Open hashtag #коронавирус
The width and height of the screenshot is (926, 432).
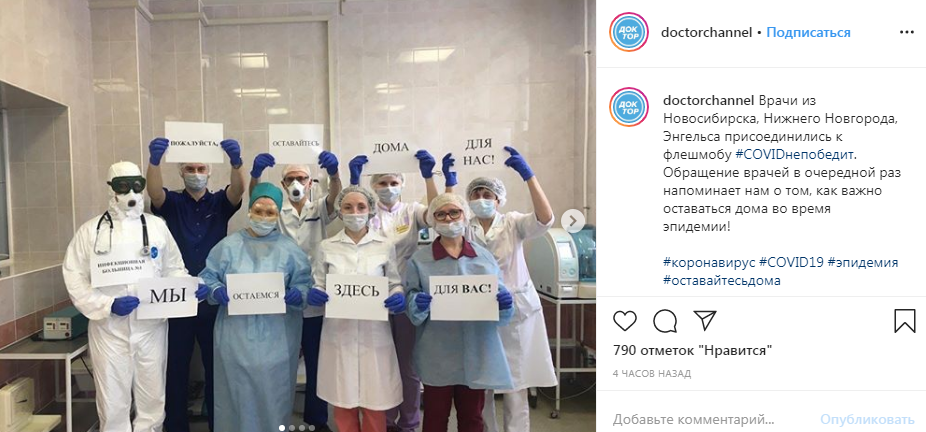(709, 263)
